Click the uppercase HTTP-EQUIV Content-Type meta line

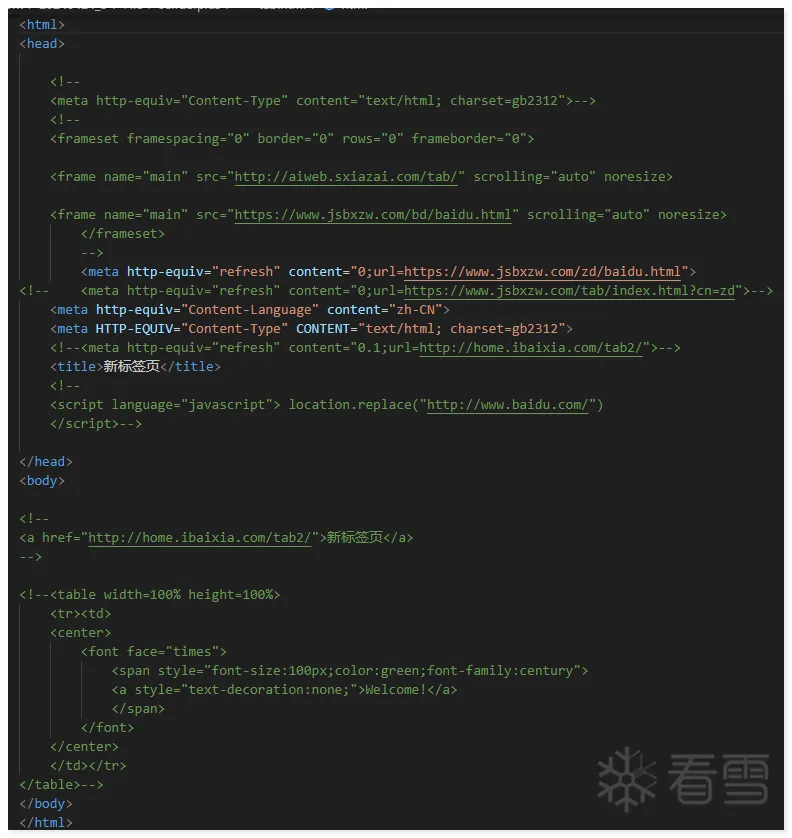pyautogui.click(x=312, y=329)
